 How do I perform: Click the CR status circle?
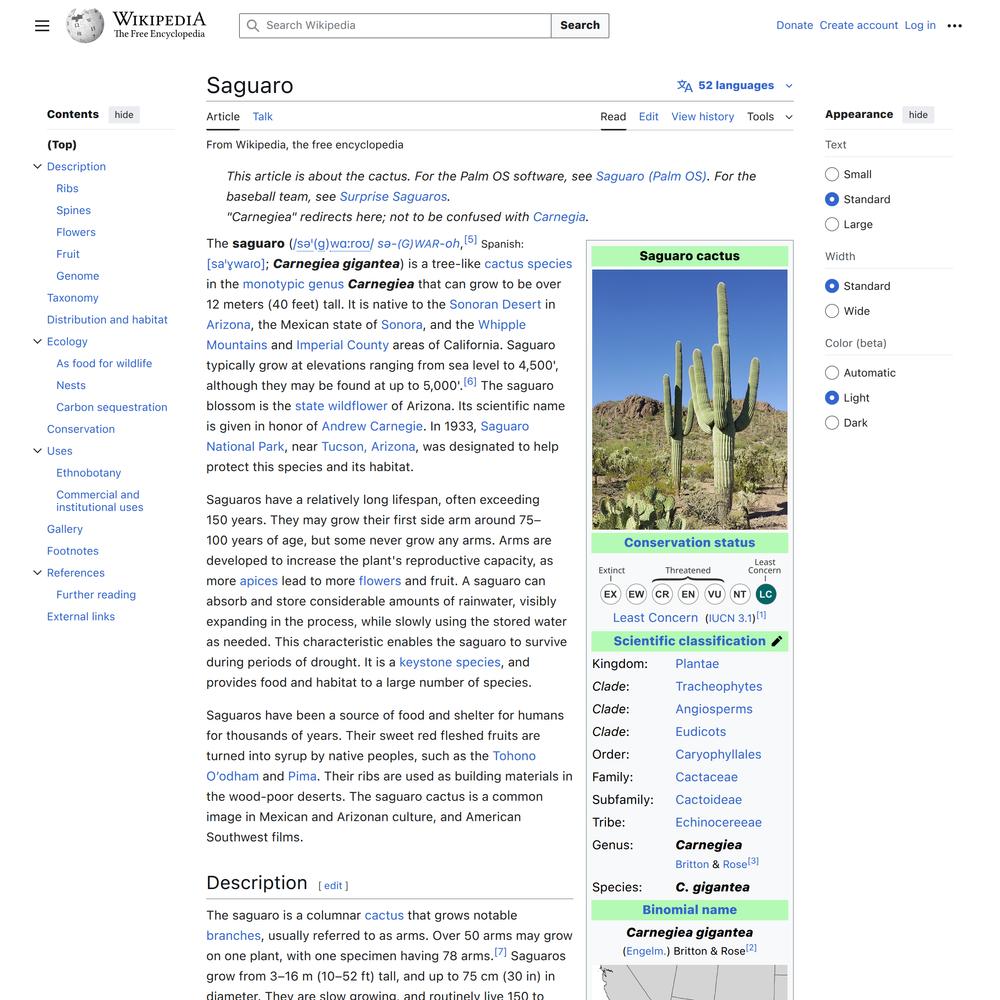(662, 594)
